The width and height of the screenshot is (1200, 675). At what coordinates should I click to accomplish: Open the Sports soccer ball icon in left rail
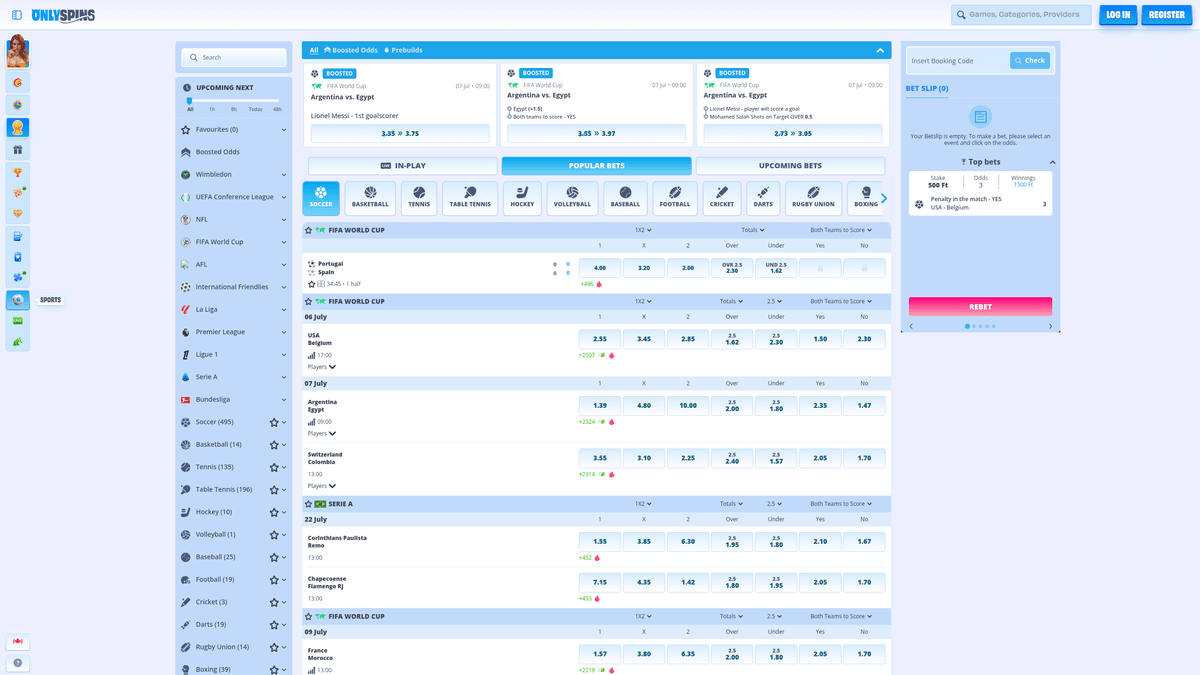(x=17, y=300)
